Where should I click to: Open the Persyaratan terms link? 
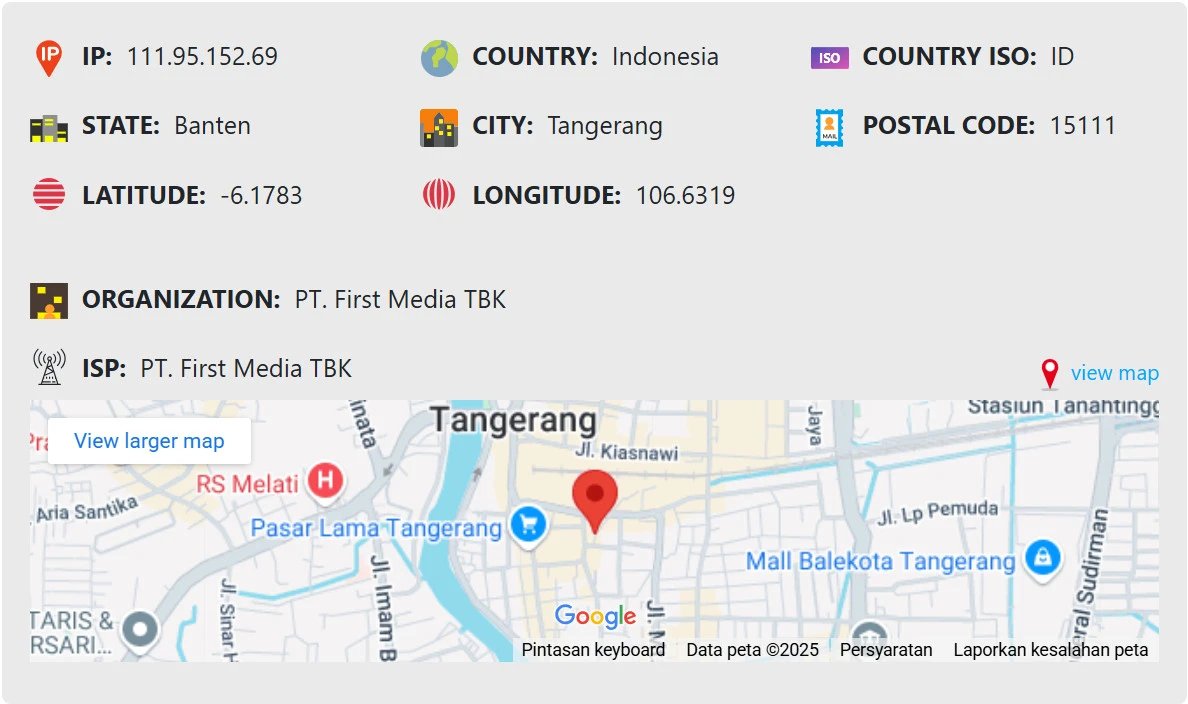pyautogui.click(x=886, y=650)
